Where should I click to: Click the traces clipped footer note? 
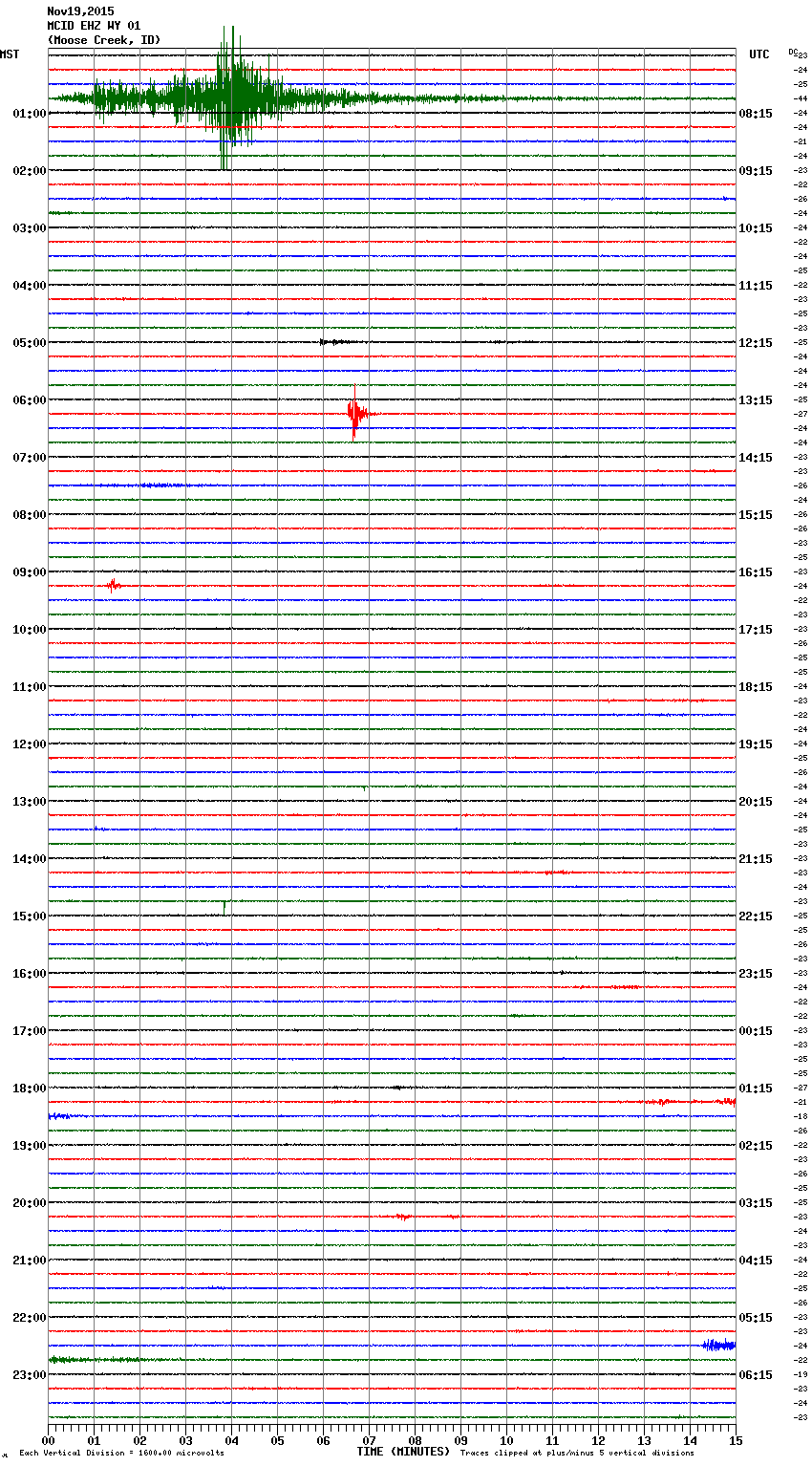click(x=577, y=1454)
